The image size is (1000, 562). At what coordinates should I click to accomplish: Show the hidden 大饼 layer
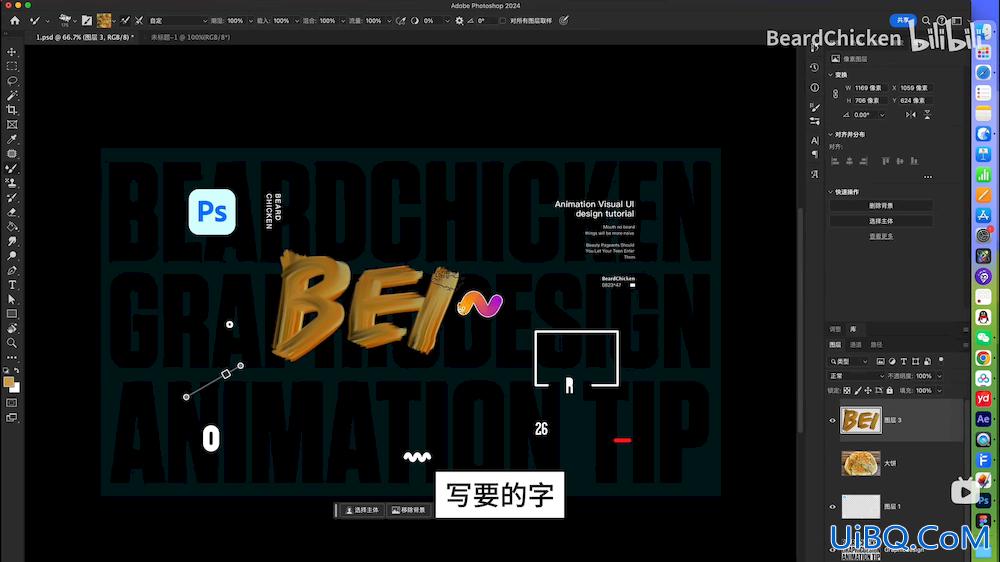point(832,464)
